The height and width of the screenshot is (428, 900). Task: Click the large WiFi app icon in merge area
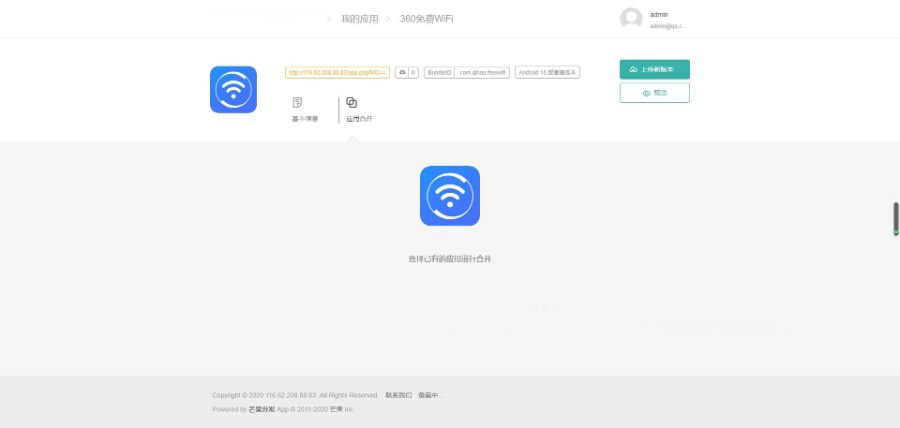pos(449,196)
